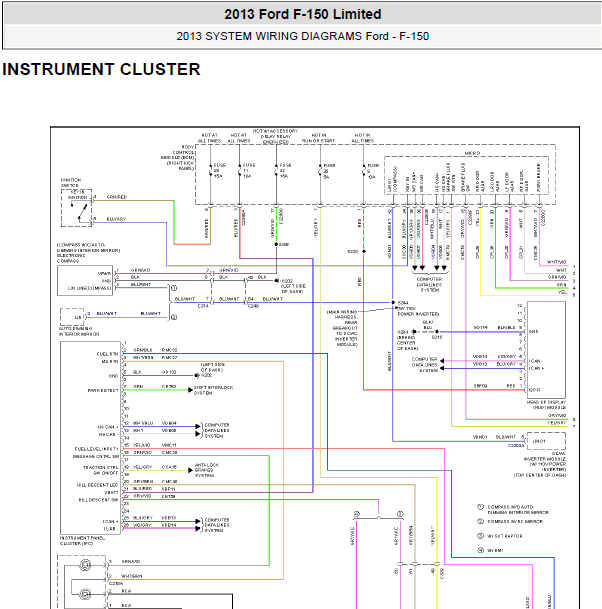The height and width of the screenshot is (609, 602).
Task: Click the 'HILL DESCENT LED' pin label
Action: click(97, 485)
